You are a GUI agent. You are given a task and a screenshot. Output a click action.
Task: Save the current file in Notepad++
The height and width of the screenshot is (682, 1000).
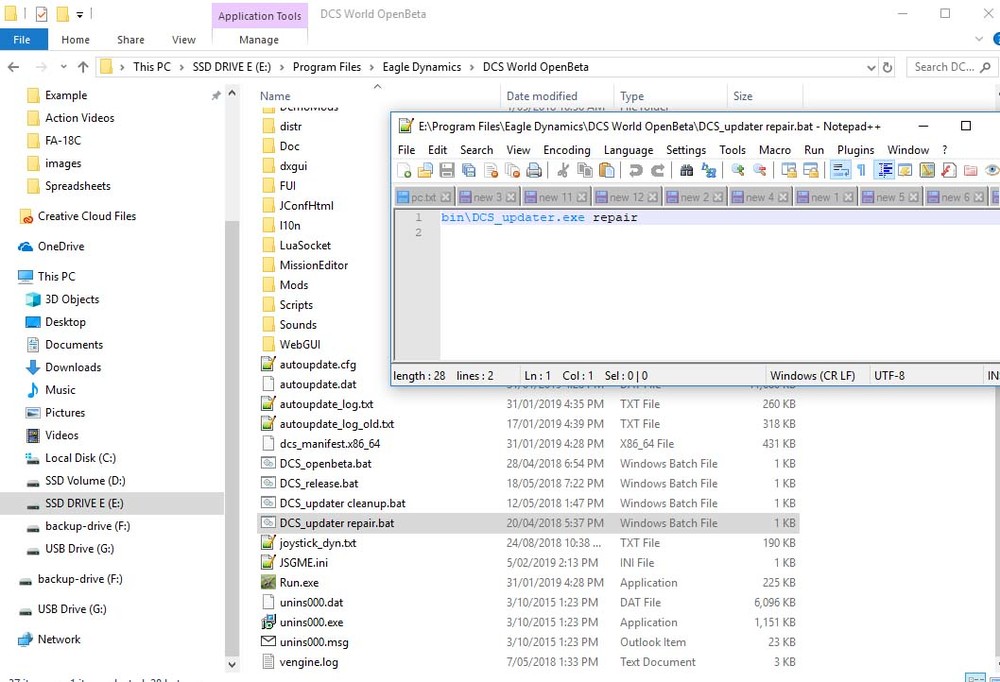click(448, 170)
